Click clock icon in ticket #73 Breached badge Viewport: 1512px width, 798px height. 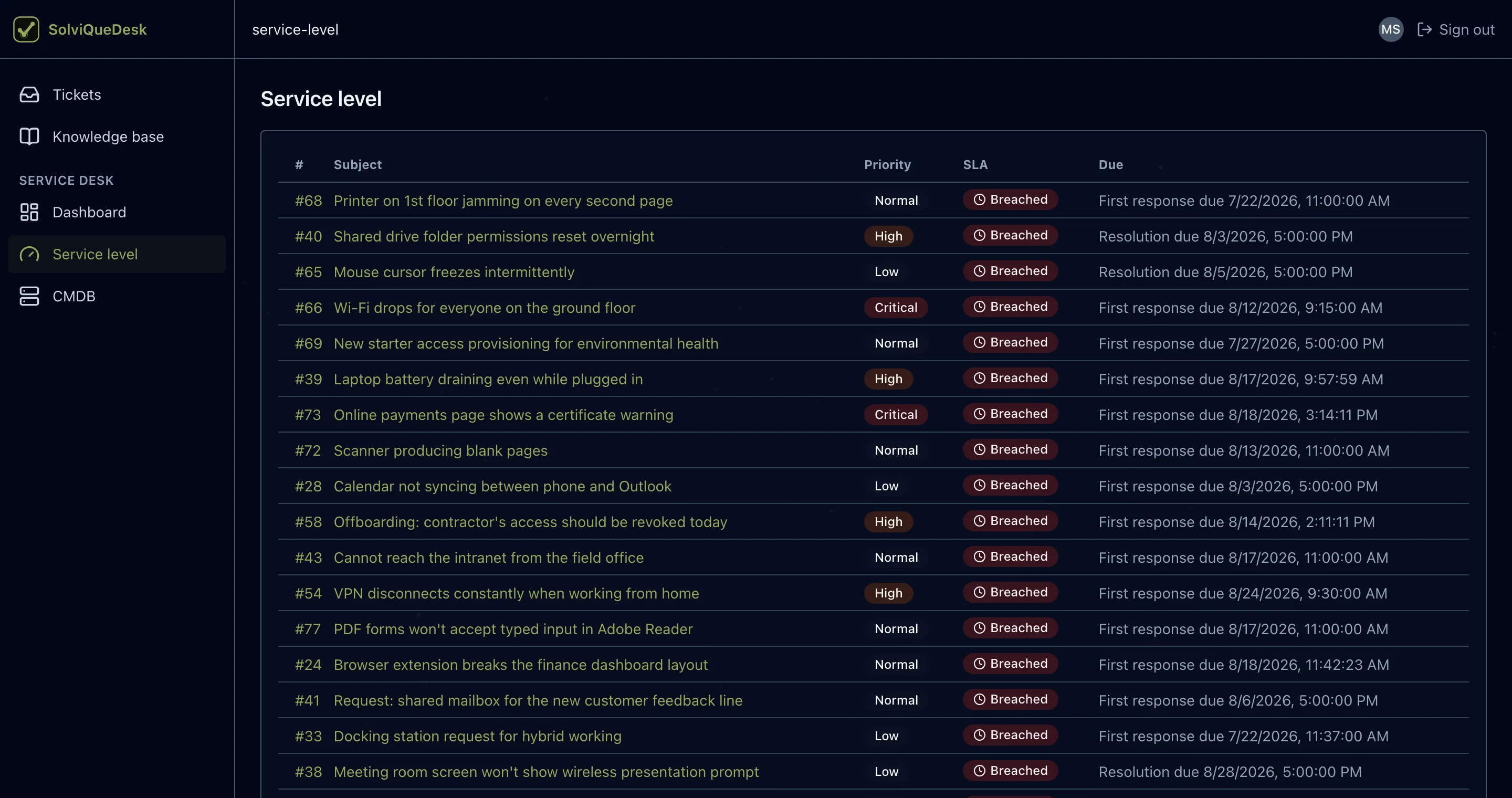pyautogui.click(x=979, y=414)
